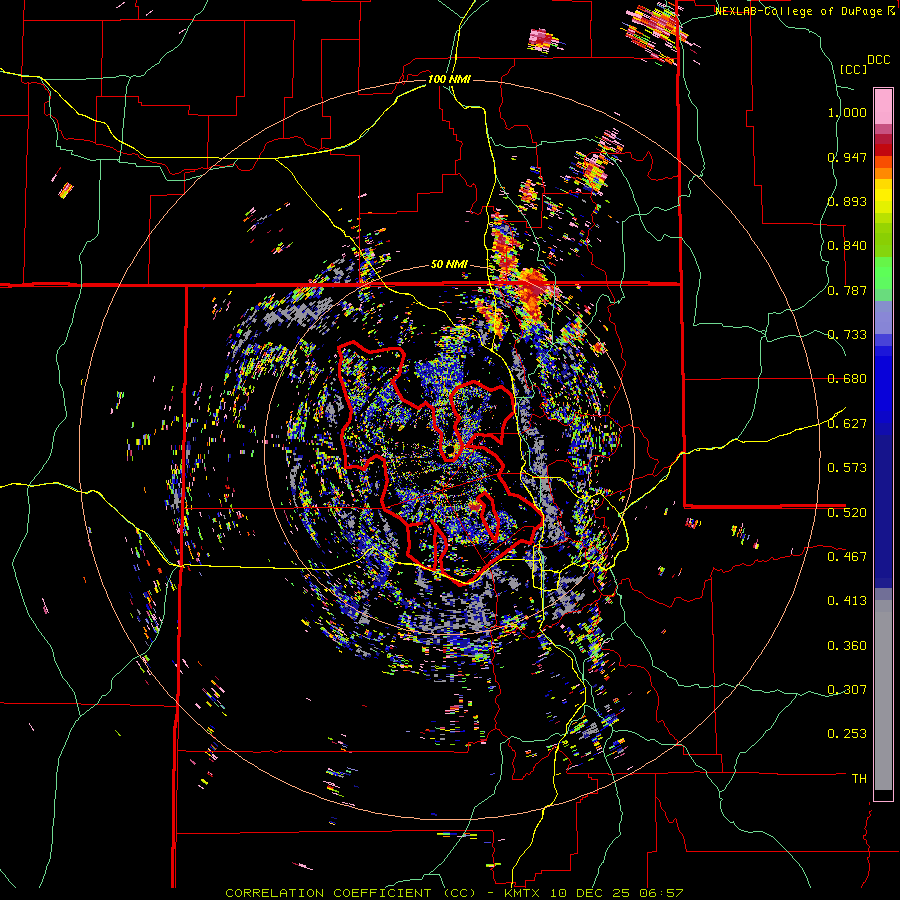Select the 0.680 scale value
The height and width of the screenshot is (900, 900).
[847, 379]
